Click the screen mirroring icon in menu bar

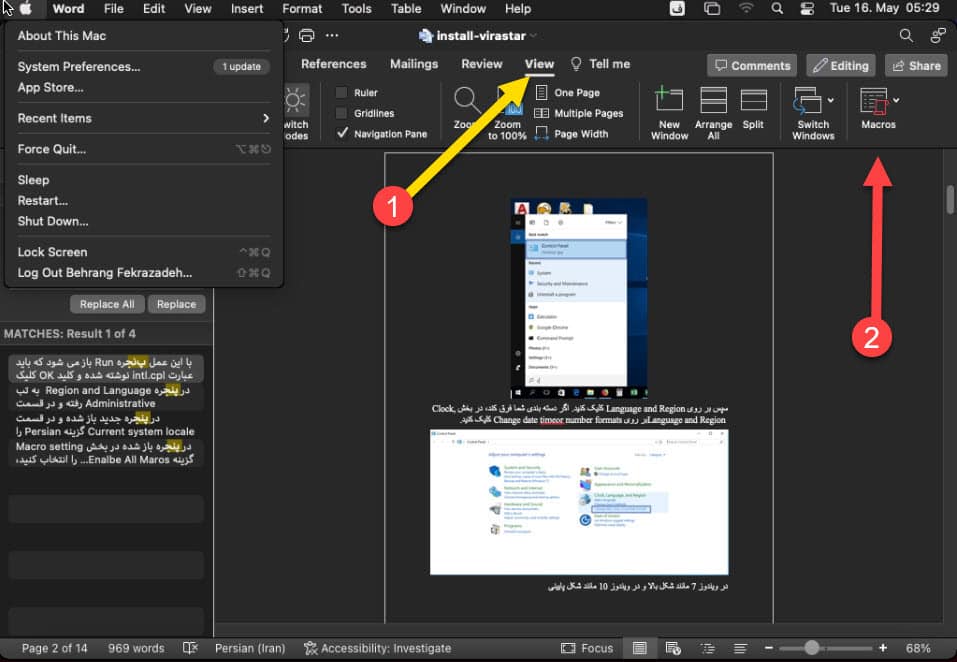pos(712,9)
